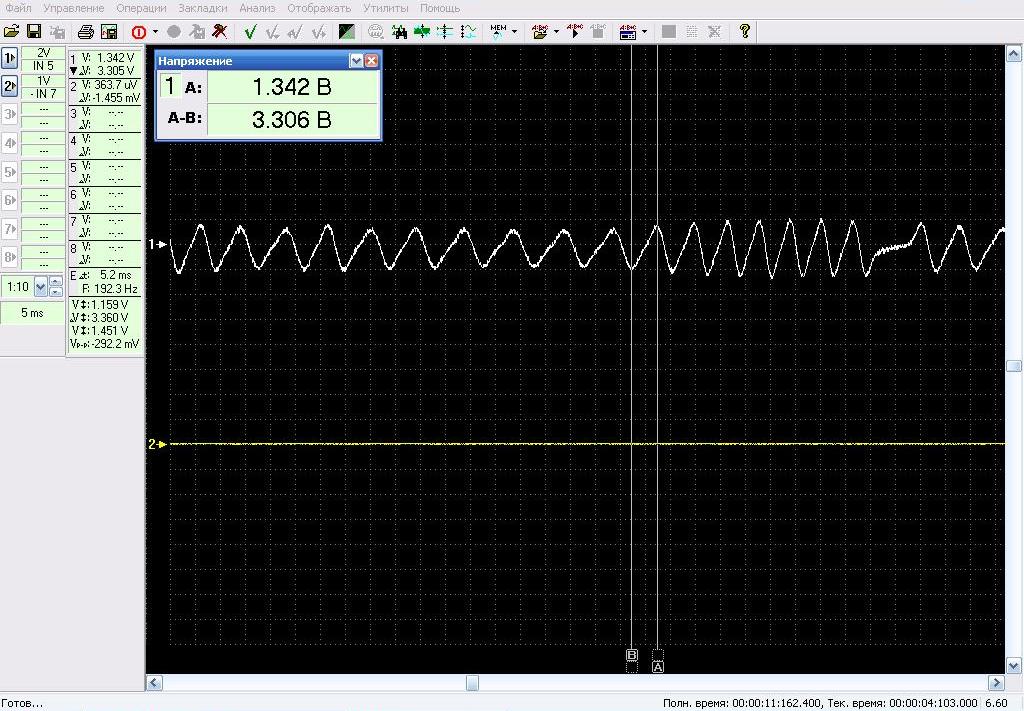Click the hammer tools toolbar icon

click(x=220, y=31)
